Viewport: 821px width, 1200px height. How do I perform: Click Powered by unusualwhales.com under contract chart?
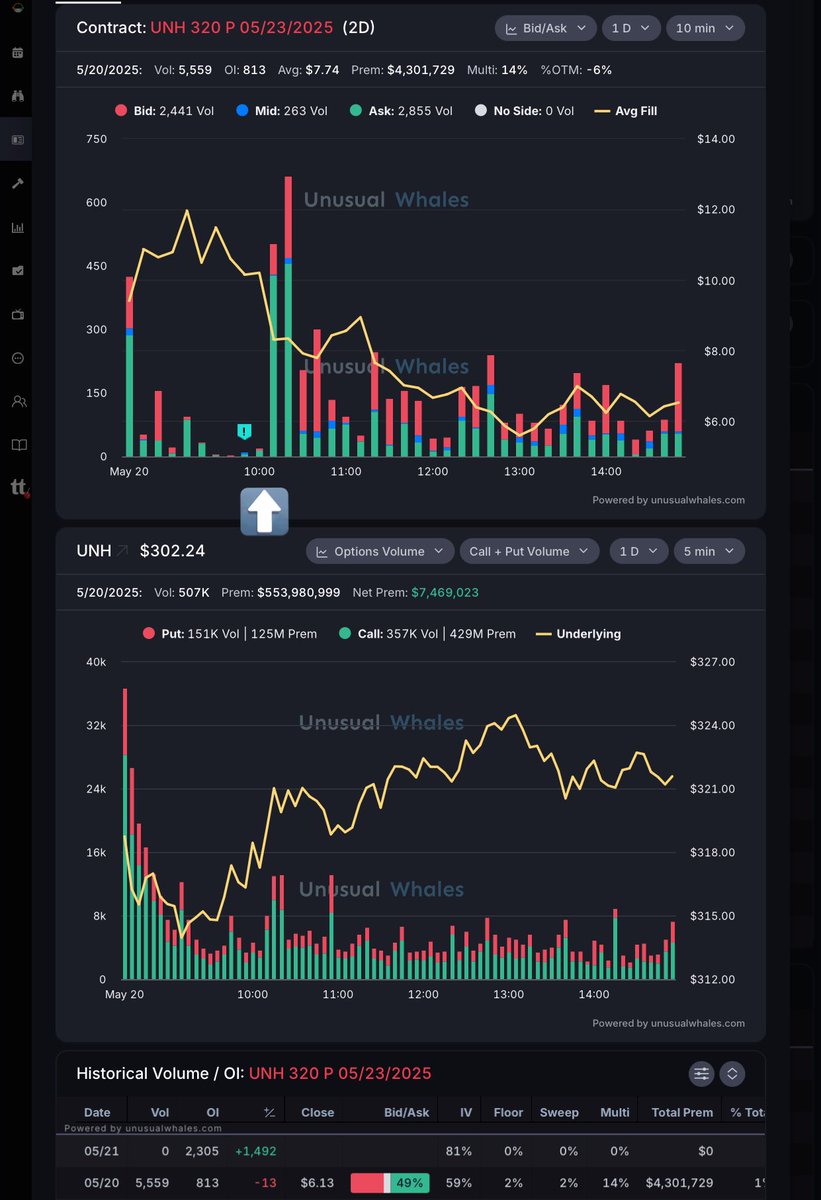point(669,500)
